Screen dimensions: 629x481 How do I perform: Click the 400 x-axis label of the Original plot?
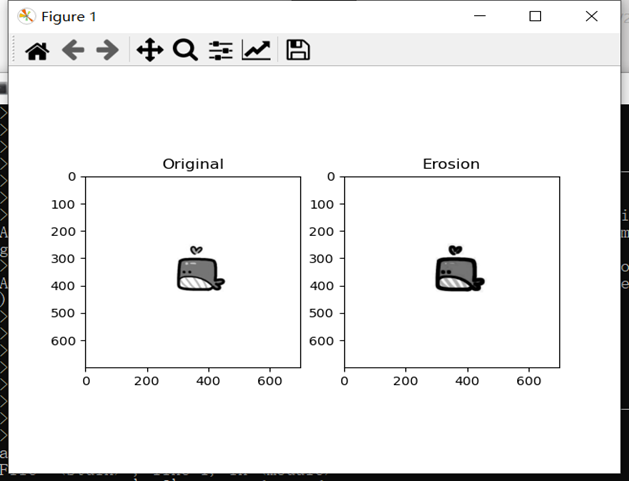(208, 381)
